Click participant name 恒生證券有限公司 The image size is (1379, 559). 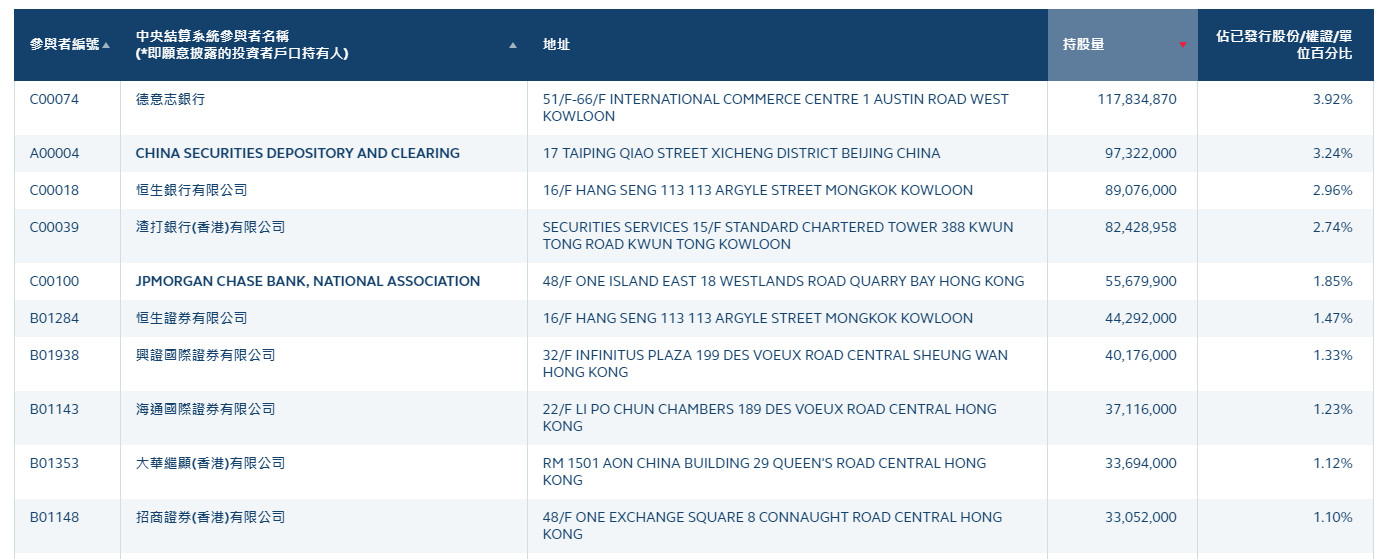click(x=191, y=318)
